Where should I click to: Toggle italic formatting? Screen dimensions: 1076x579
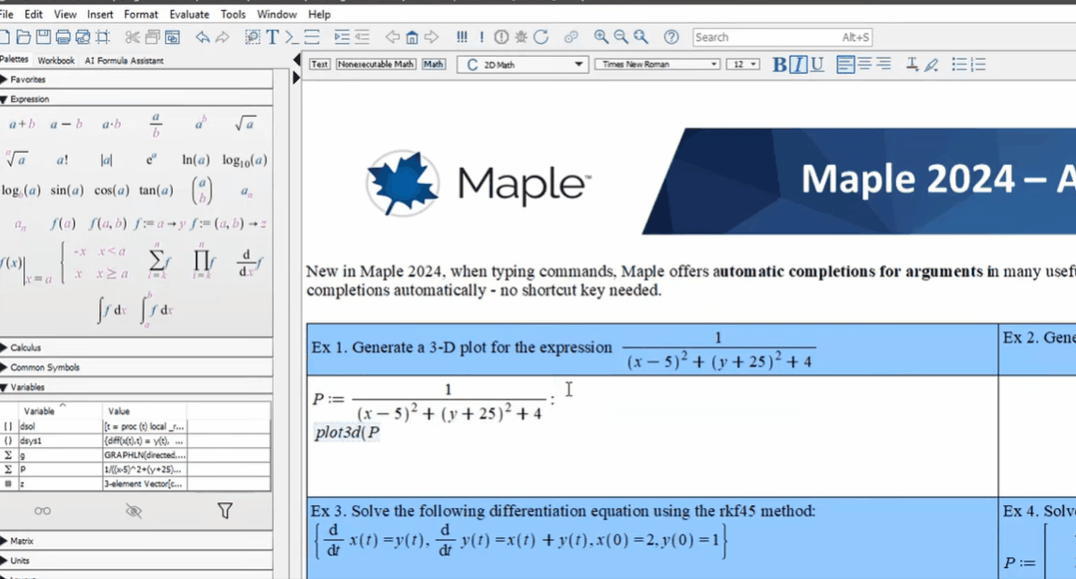pos(797,64)
